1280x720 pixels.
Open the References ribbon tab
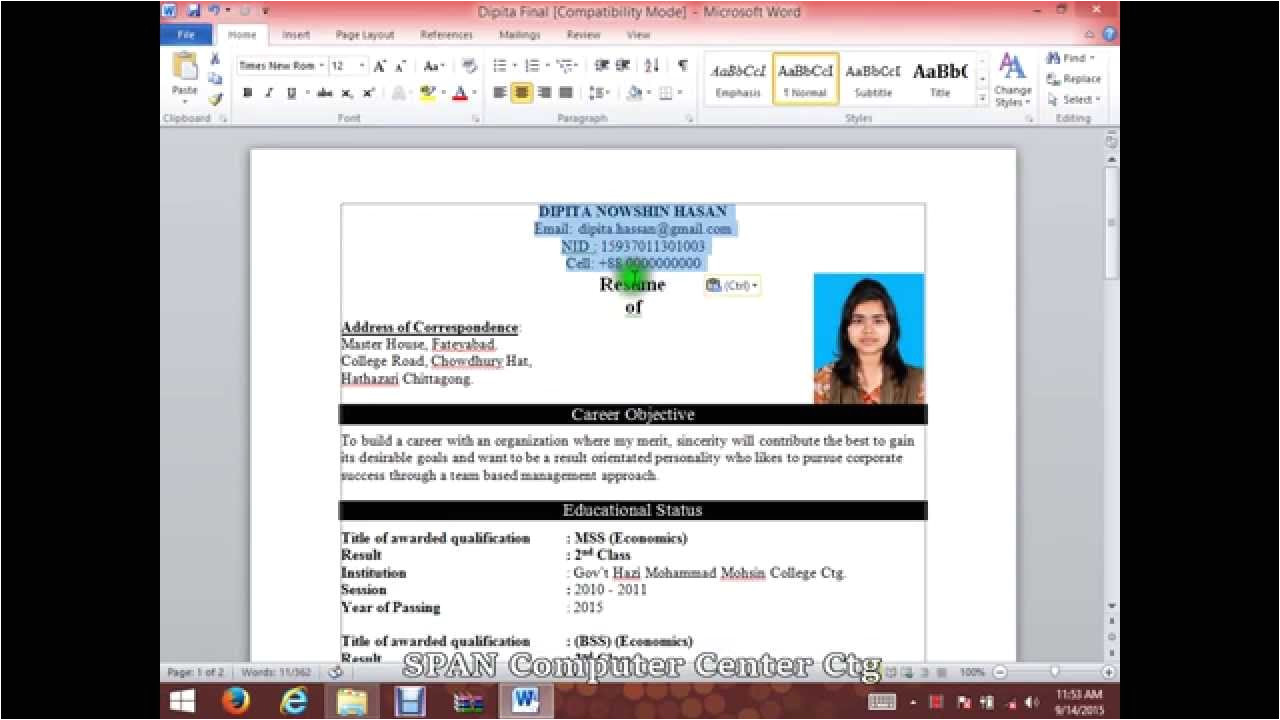point(446,35)
